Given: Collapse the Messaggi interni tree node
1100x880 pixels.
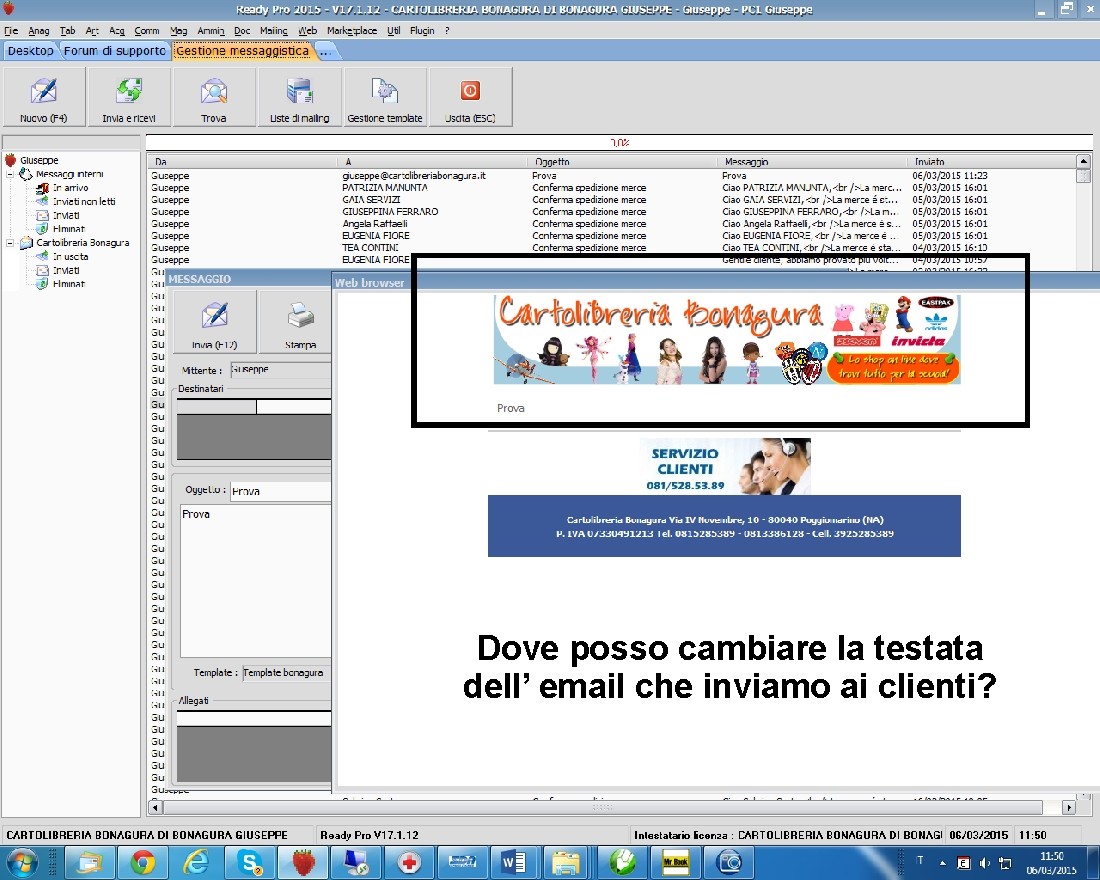Looking at the screenshot, I should click(x=11, y=174).
